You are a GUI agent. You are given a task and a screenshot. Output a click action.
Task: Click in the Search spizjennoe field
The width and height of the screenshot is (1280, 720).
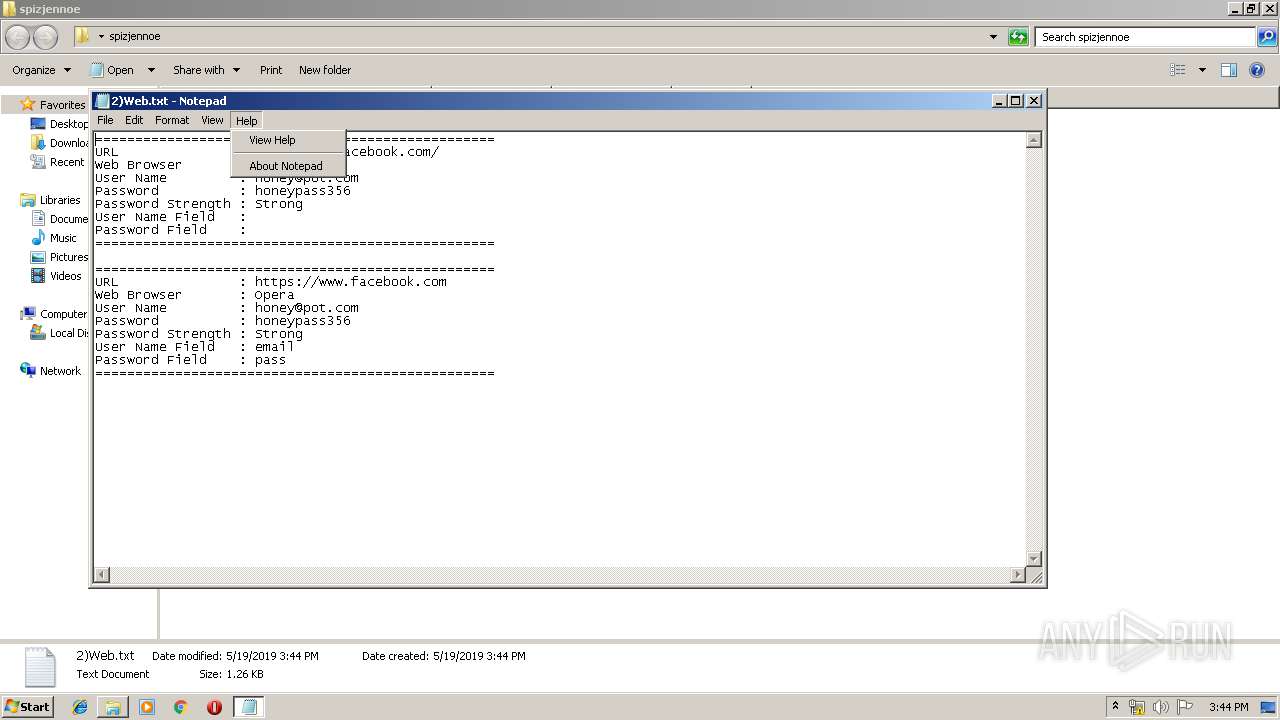(1146, 37)
